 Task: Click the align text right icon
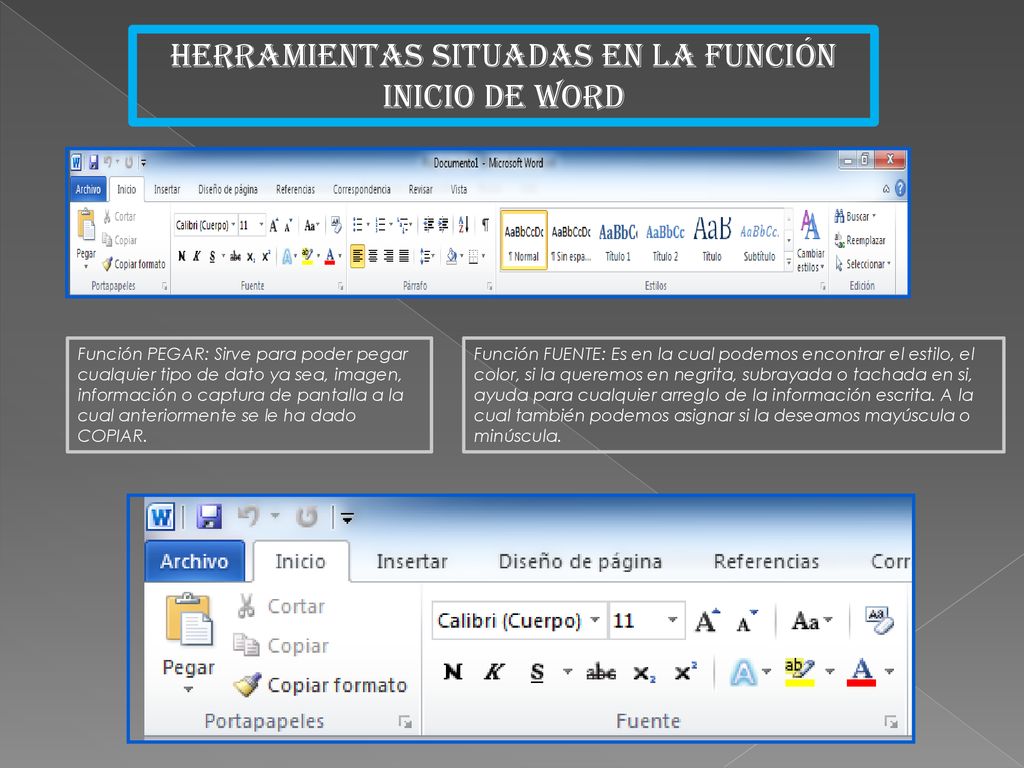pos(389,256)
